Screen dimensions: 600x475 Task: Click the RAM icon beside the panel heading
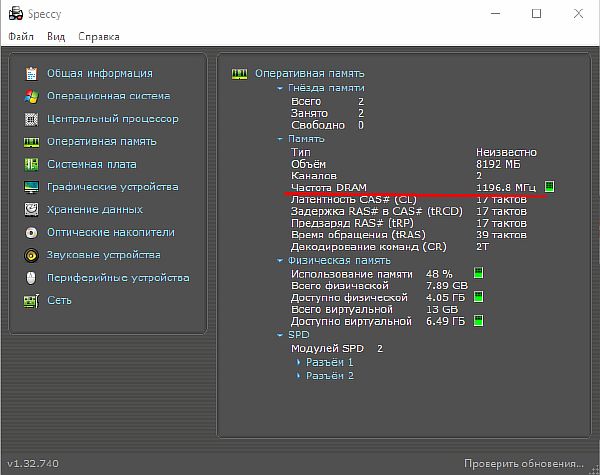tap(240, 74)
